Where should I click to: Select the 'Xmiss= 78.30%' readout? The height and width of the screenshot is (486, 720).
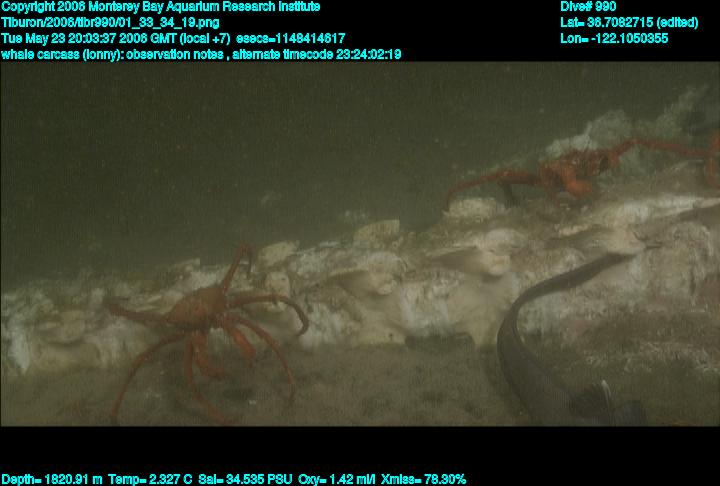pos(423,480)
